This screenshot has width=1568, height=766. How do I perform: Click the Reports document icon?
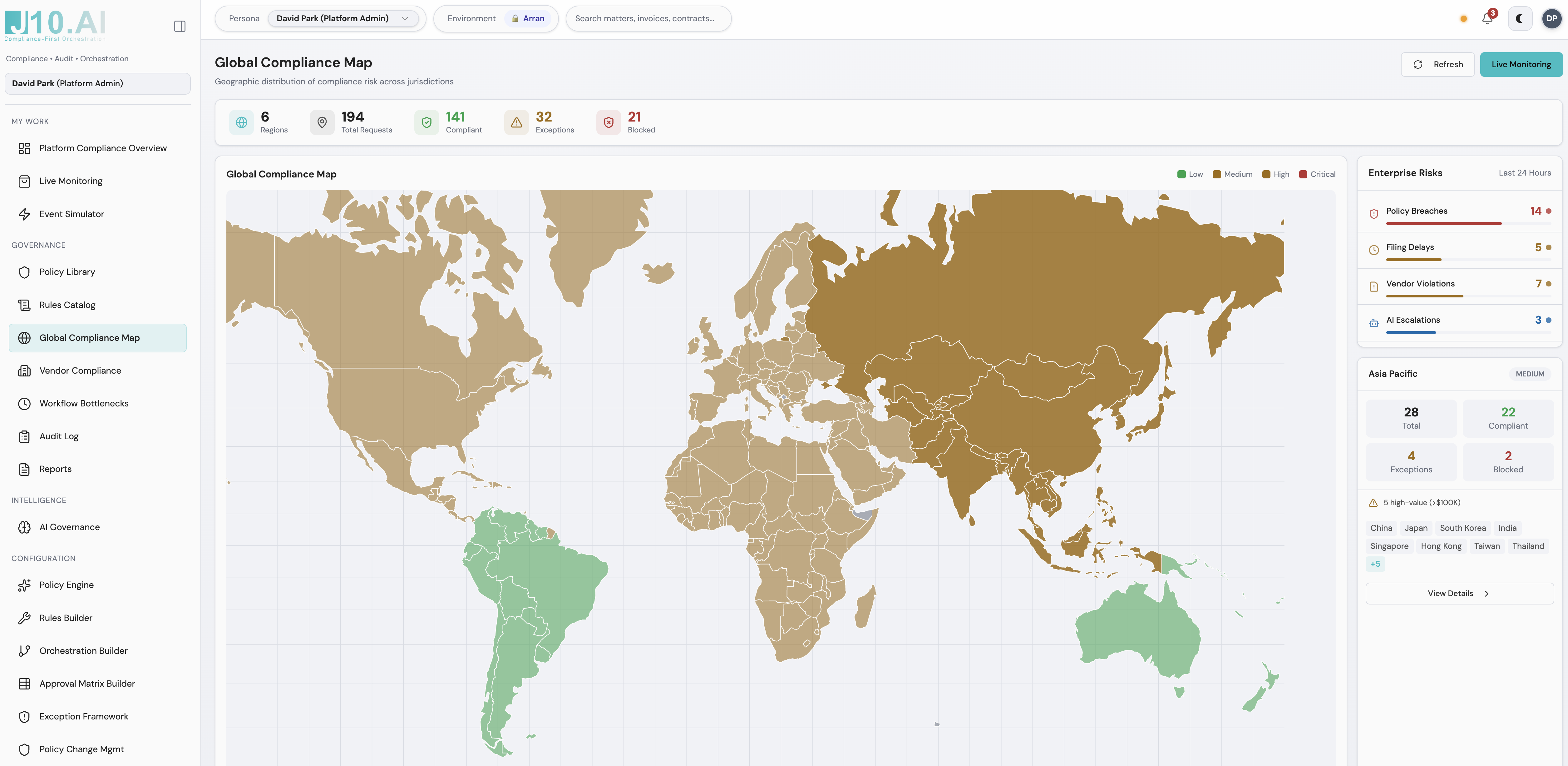pos(24,469)
